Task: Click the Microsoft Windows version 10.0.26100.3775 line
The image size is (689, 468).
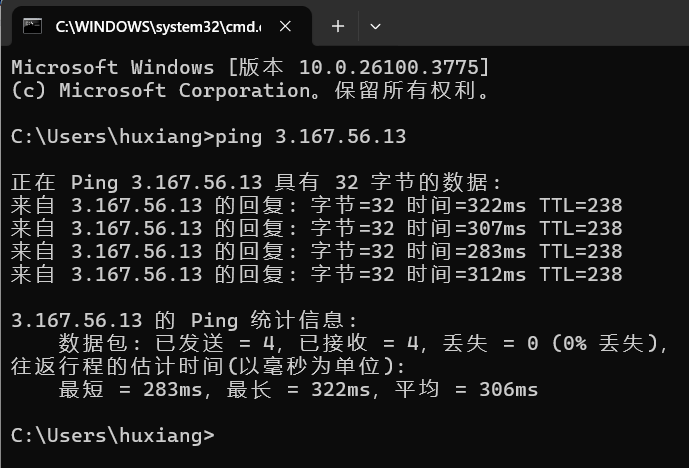Action: (250, 67)
